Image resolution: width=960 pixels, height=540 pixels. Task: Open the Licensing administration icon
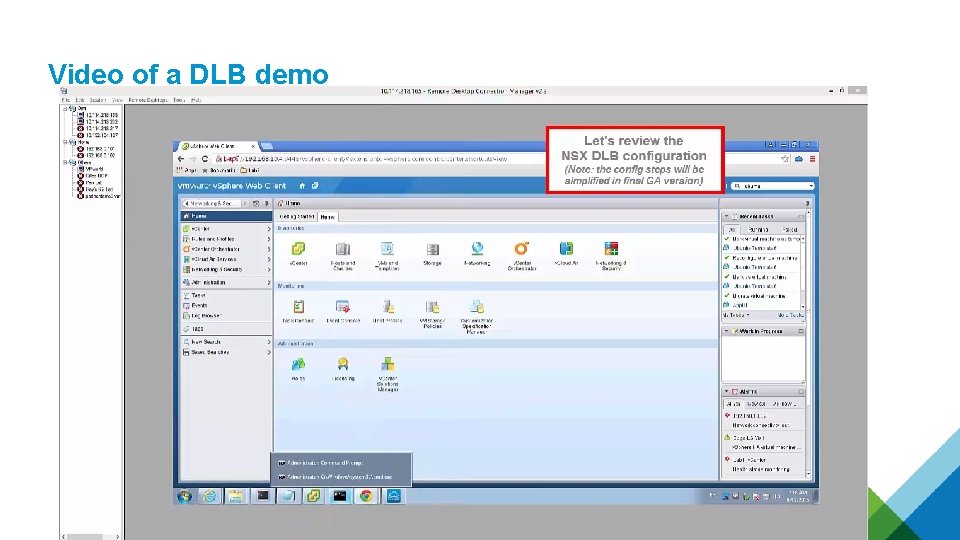(x=343, y=364)
